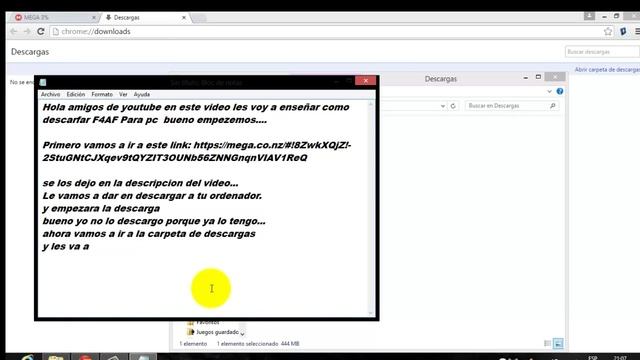Open the Explorer help icon
Viewport: 640px width, 360px height.
click(560, 91)
